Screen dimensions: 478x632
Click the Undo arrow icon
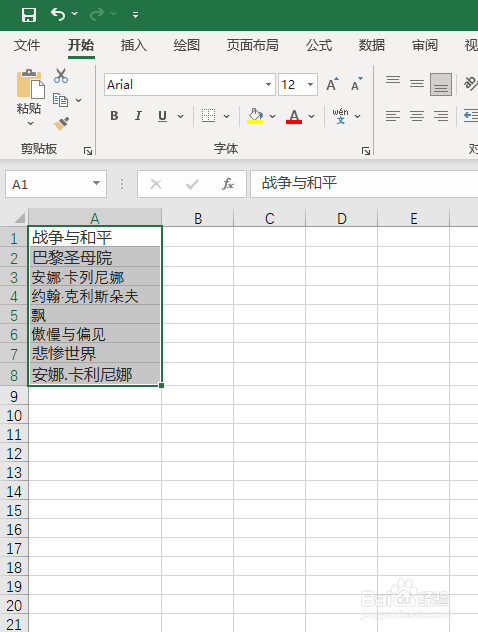point(58,15)
